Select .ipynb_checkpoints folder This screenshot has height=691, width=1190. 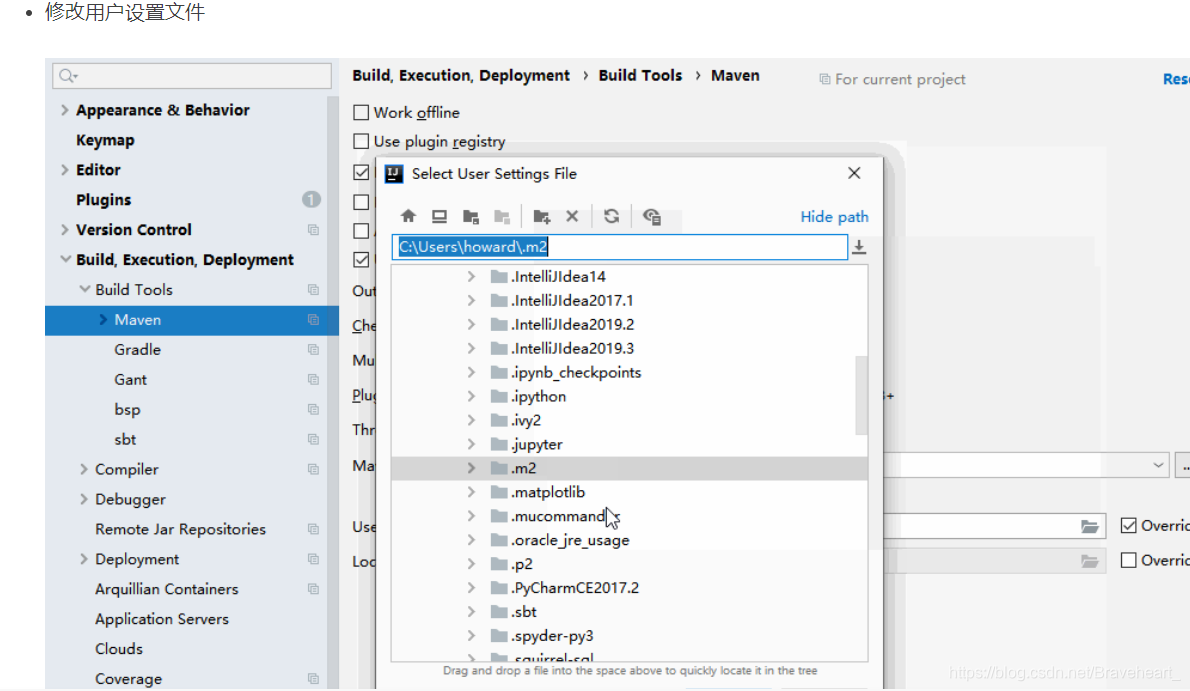[576, 373]
